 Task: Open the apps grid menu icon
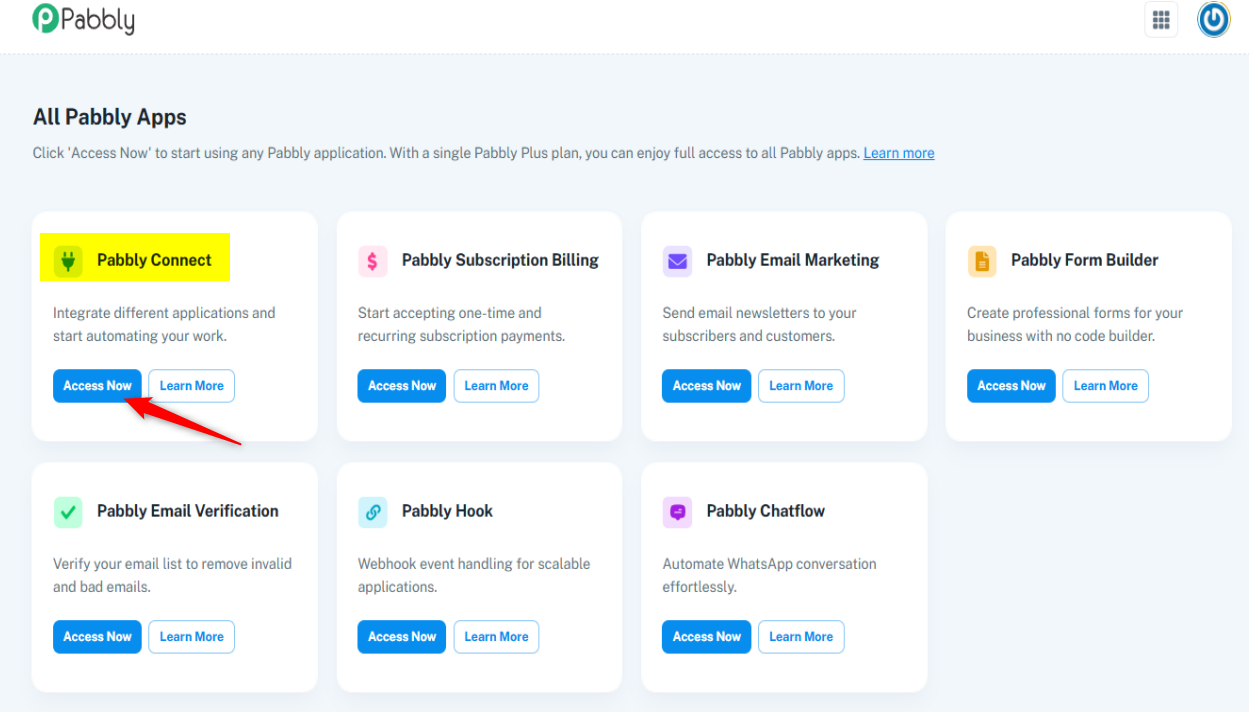click(x=1161, y=20)
